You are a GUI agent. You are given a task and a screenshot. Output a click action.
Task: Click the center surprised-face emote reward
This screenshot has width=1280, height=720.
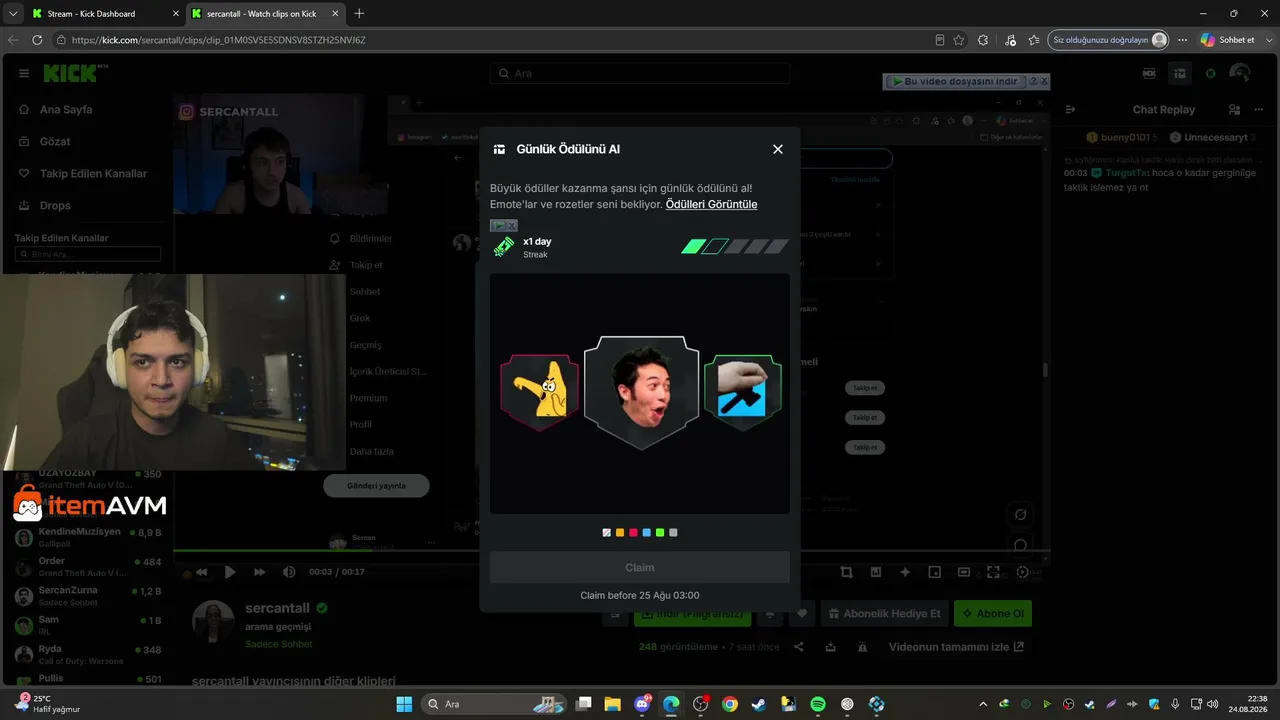pos(641,392)
